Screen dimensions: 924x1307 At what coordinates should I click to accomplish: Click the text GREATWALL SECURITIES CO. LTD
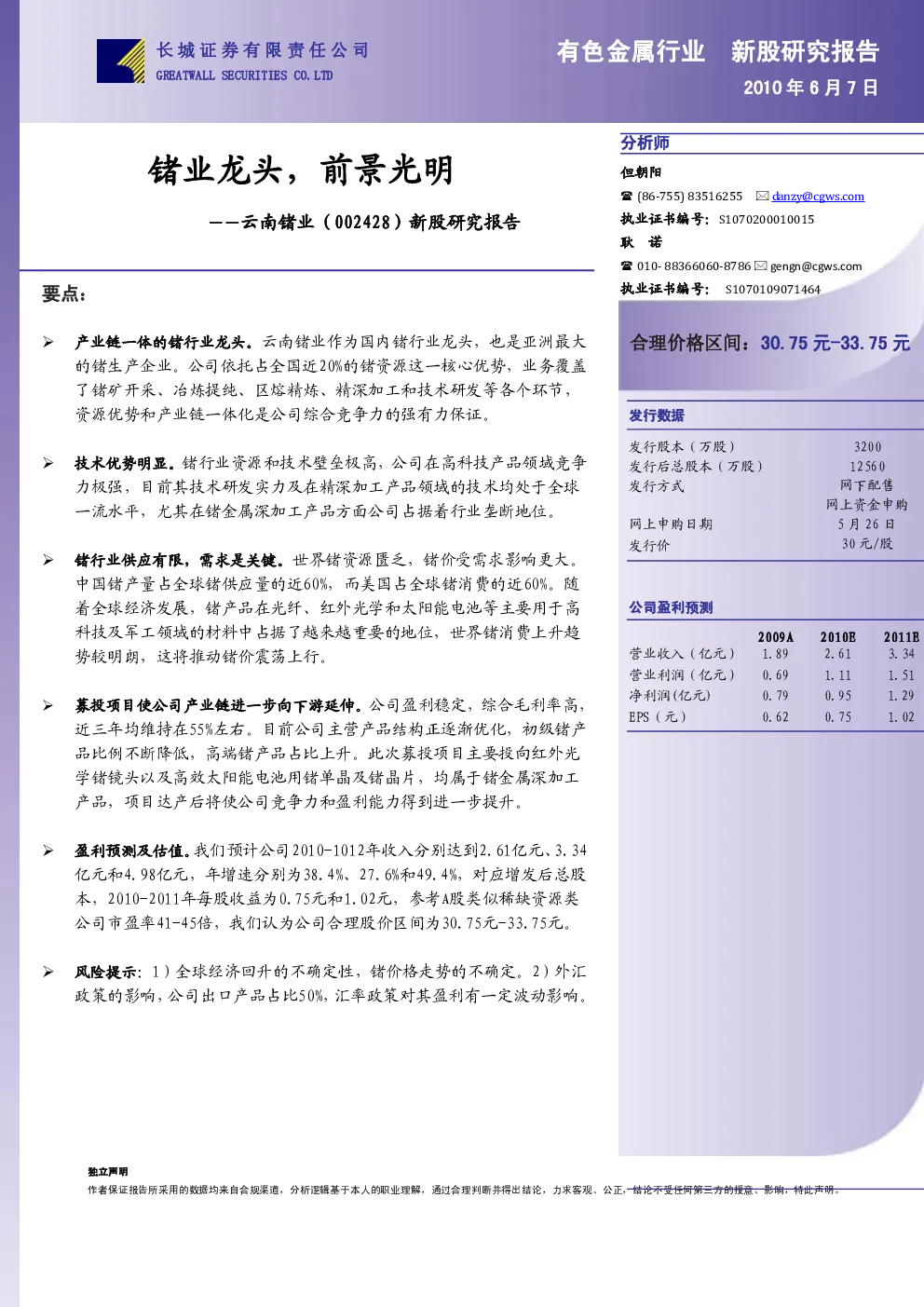pyautogui.click(x=244, y=75)
